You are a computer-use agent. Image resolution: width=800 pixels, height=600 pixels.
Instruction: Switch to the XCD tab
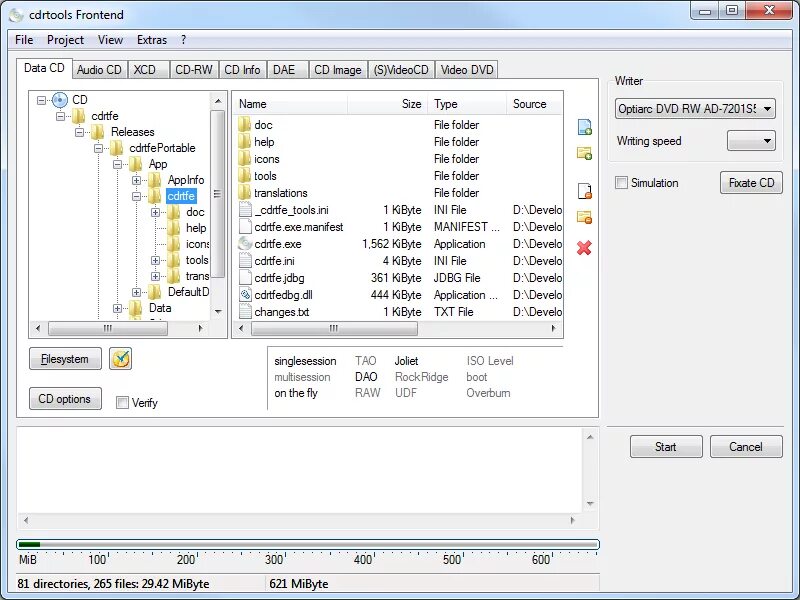coord(148,70)
